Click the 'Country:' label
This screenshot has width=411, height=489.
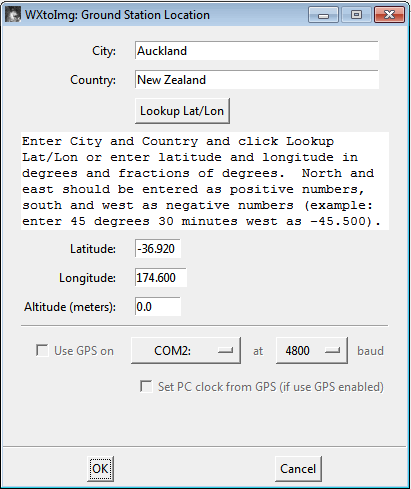tap(93, 80)
